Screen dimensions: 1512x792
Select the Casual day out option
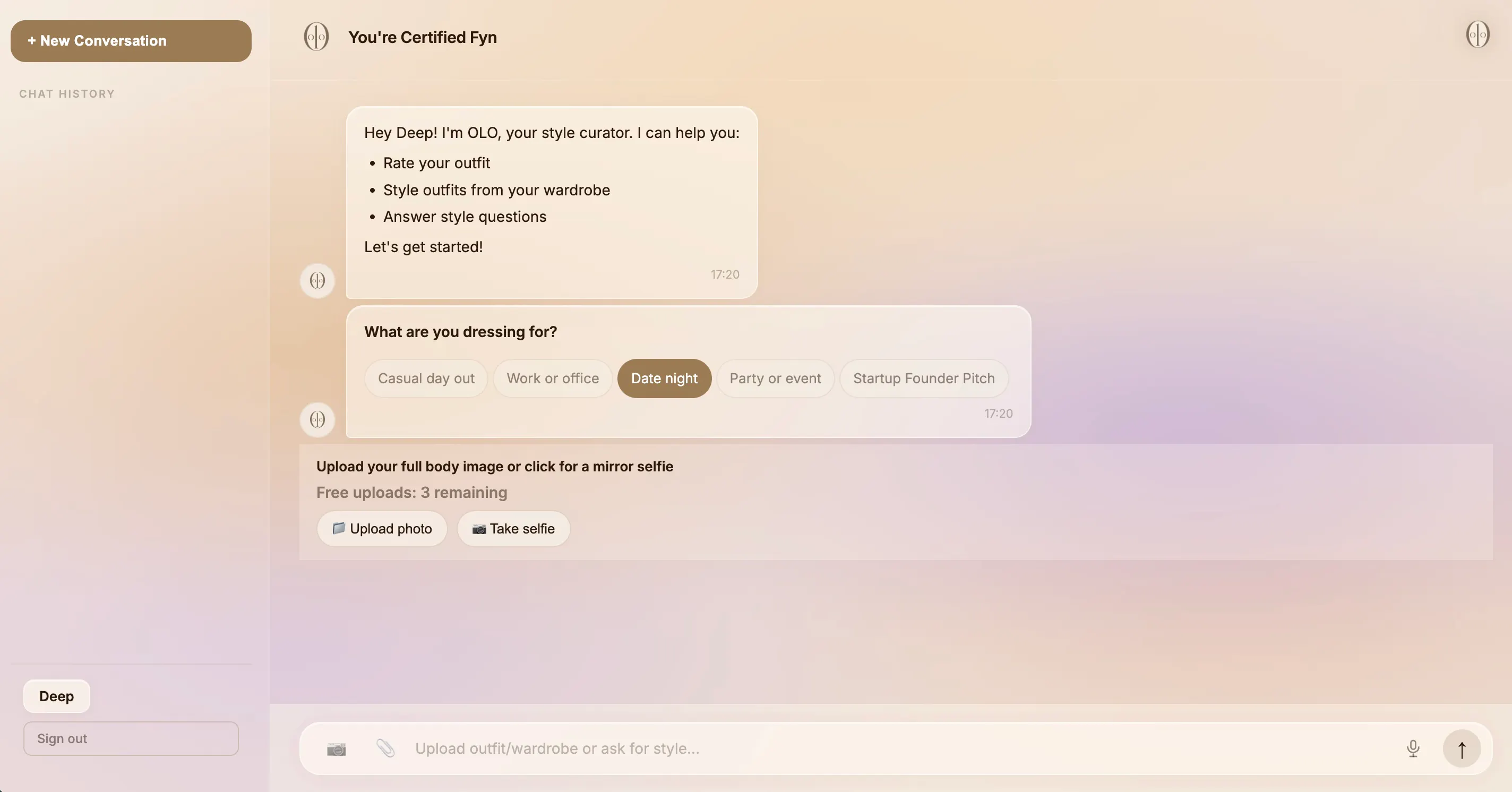pyautogui.click(x=426, y=378)
